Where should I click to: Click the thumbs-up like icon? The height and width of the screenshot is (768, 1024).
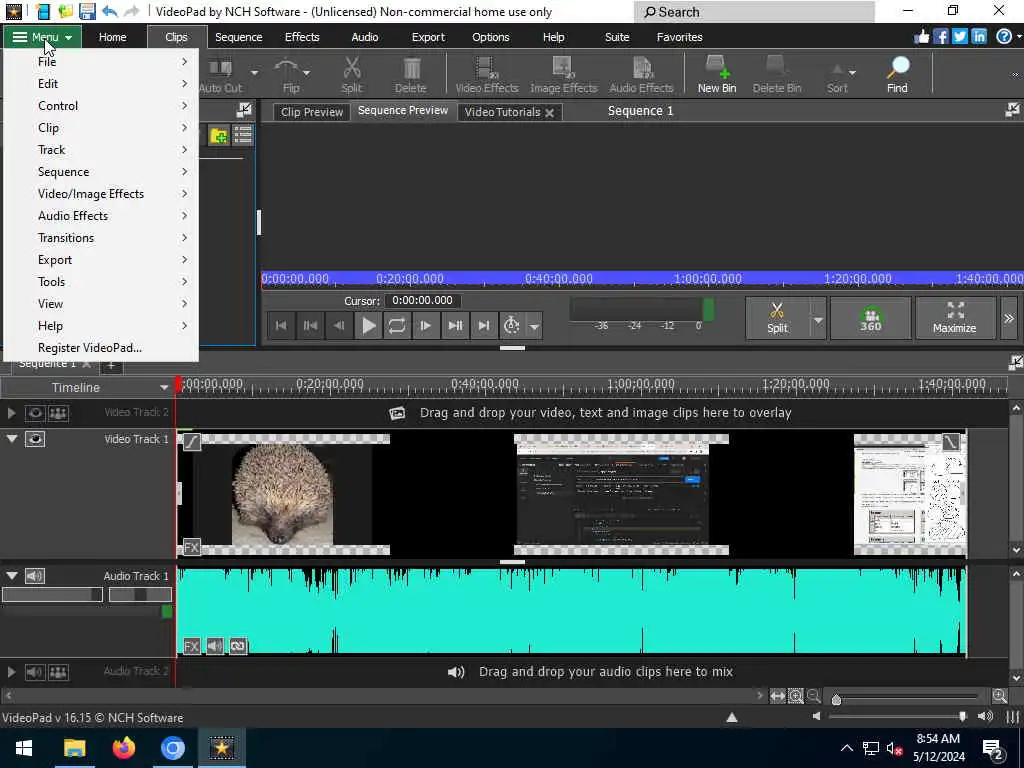point(921,37)
